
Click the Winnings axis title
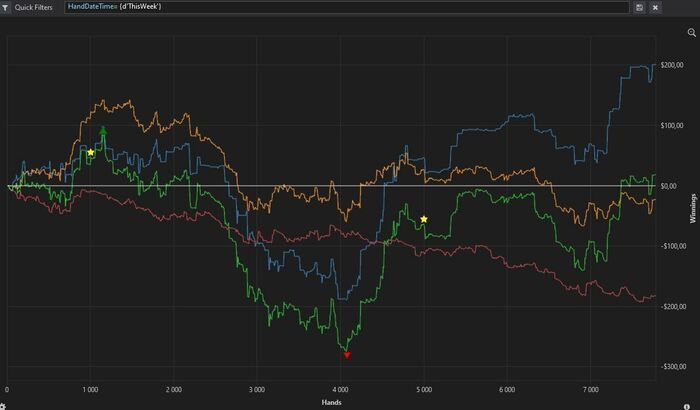click(693, 208)
